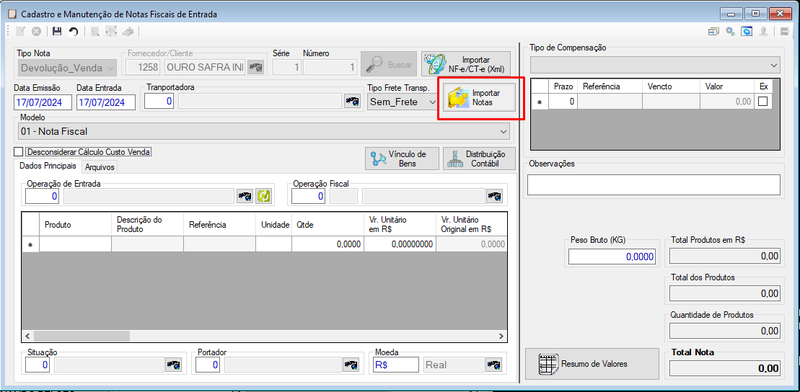Switch to Arquivos tab
The height and width of the screenshot is (392, 800).
coord(100,167)
